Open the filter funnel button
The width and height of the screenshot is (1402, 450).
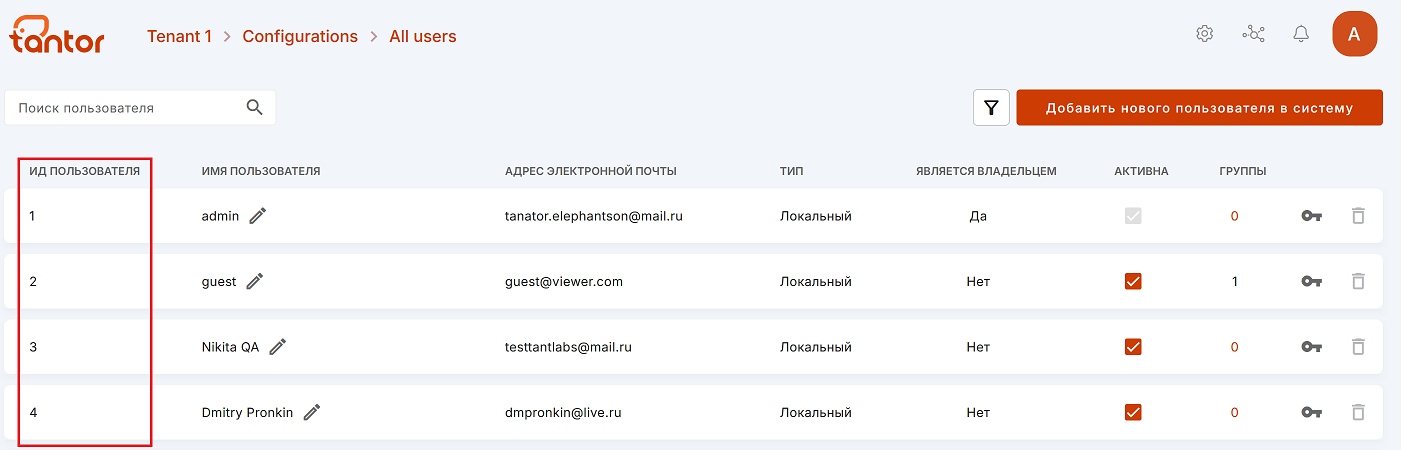991,108
